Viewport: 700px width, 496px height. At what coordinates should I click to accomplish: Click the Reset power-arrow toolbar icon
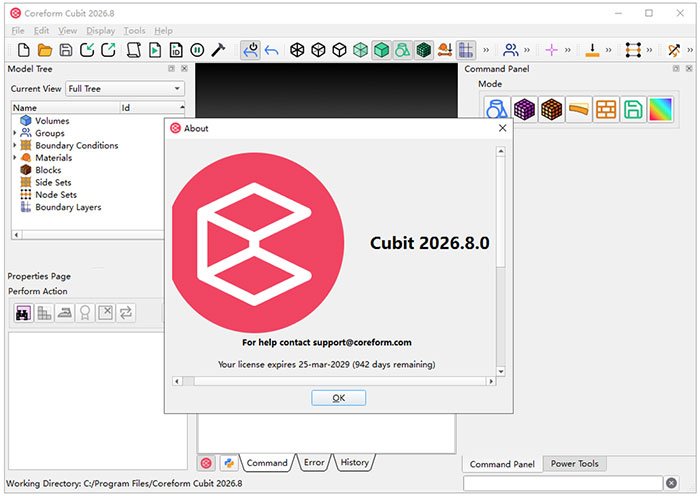click(x=250, y=50)
